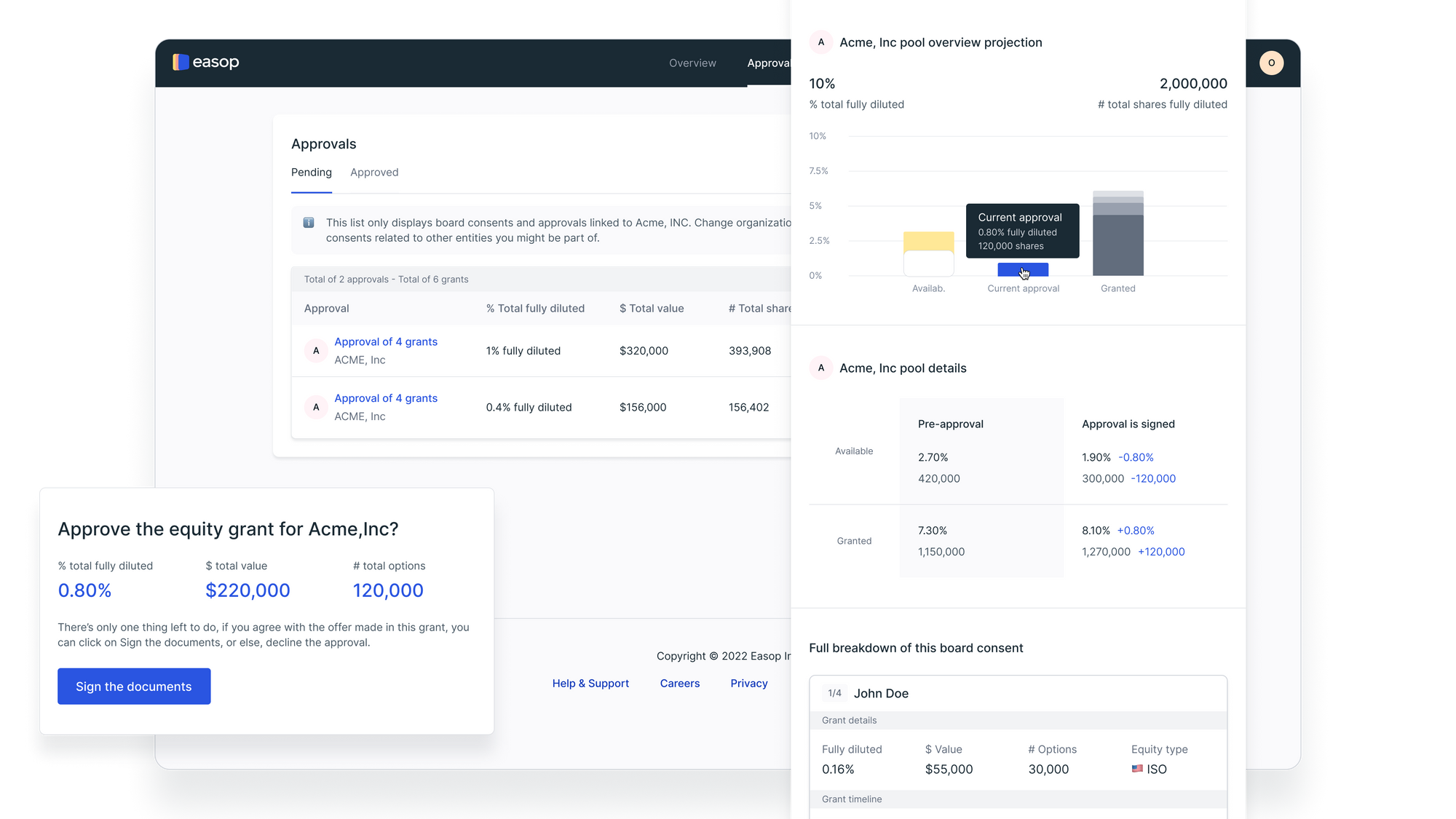Click the Help & Support footer link
1456x819 pixels.
[x=590, y=684]
